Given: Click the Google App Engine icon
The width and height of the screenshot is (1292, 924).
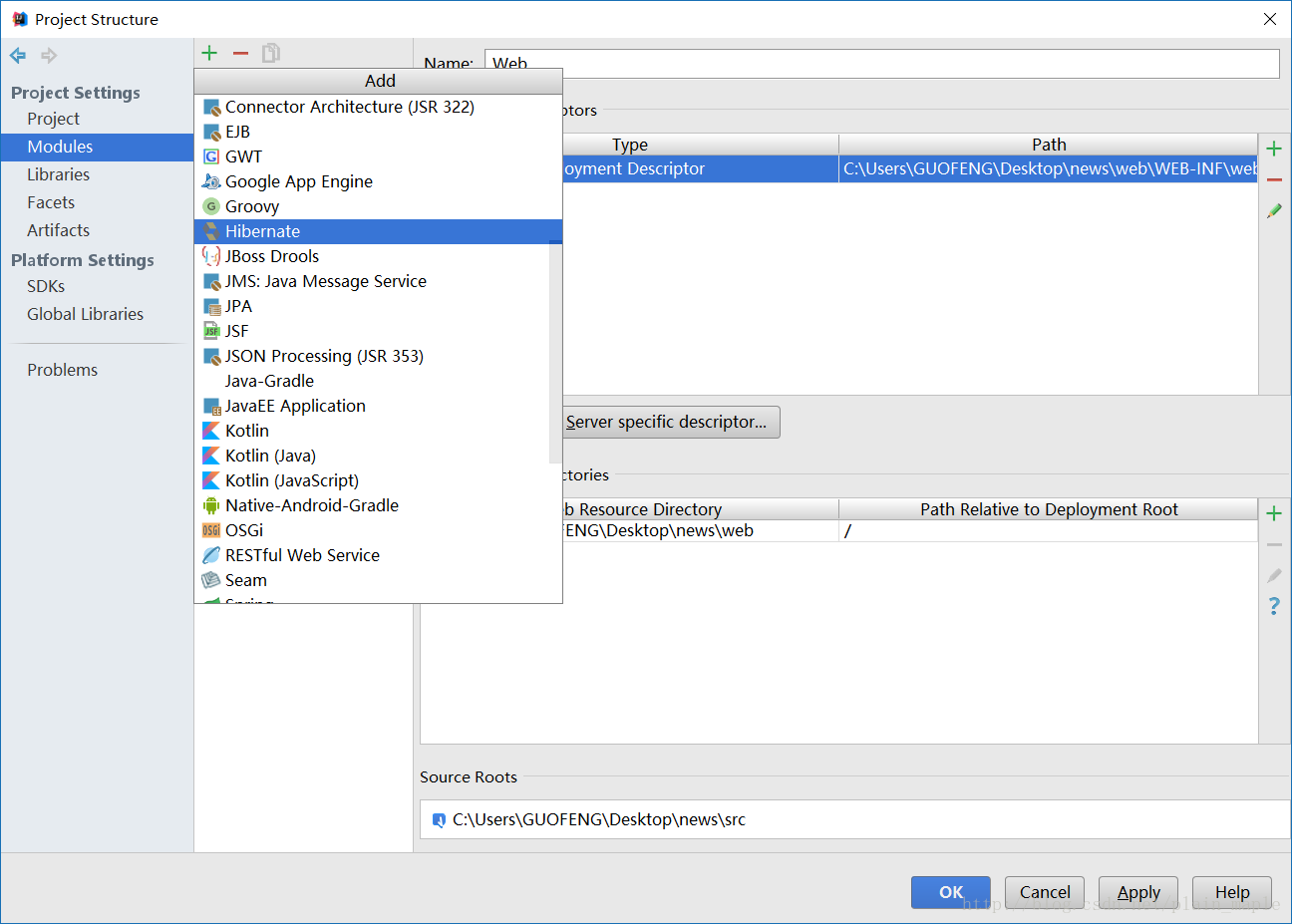Looking at the screenshot, I should pos(211,181).
